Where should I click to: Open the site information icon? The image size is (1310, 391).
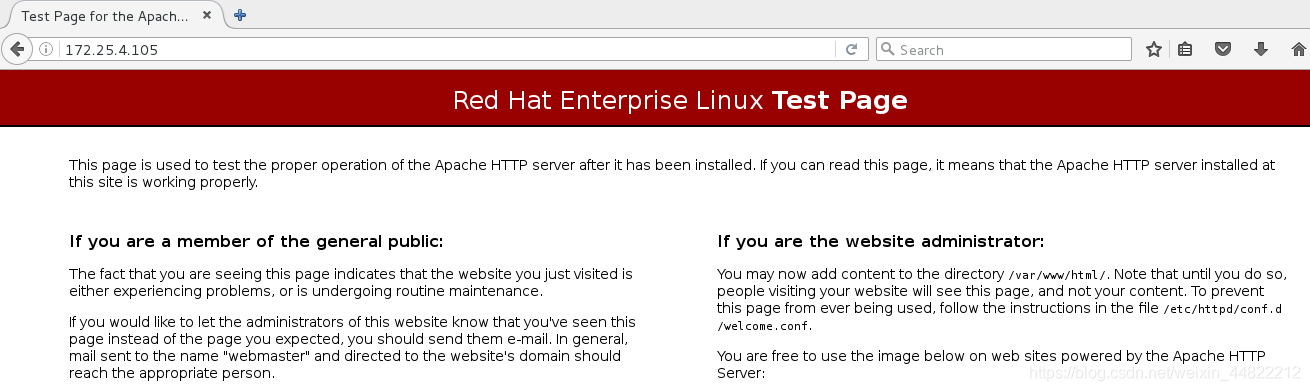point(46,49)
